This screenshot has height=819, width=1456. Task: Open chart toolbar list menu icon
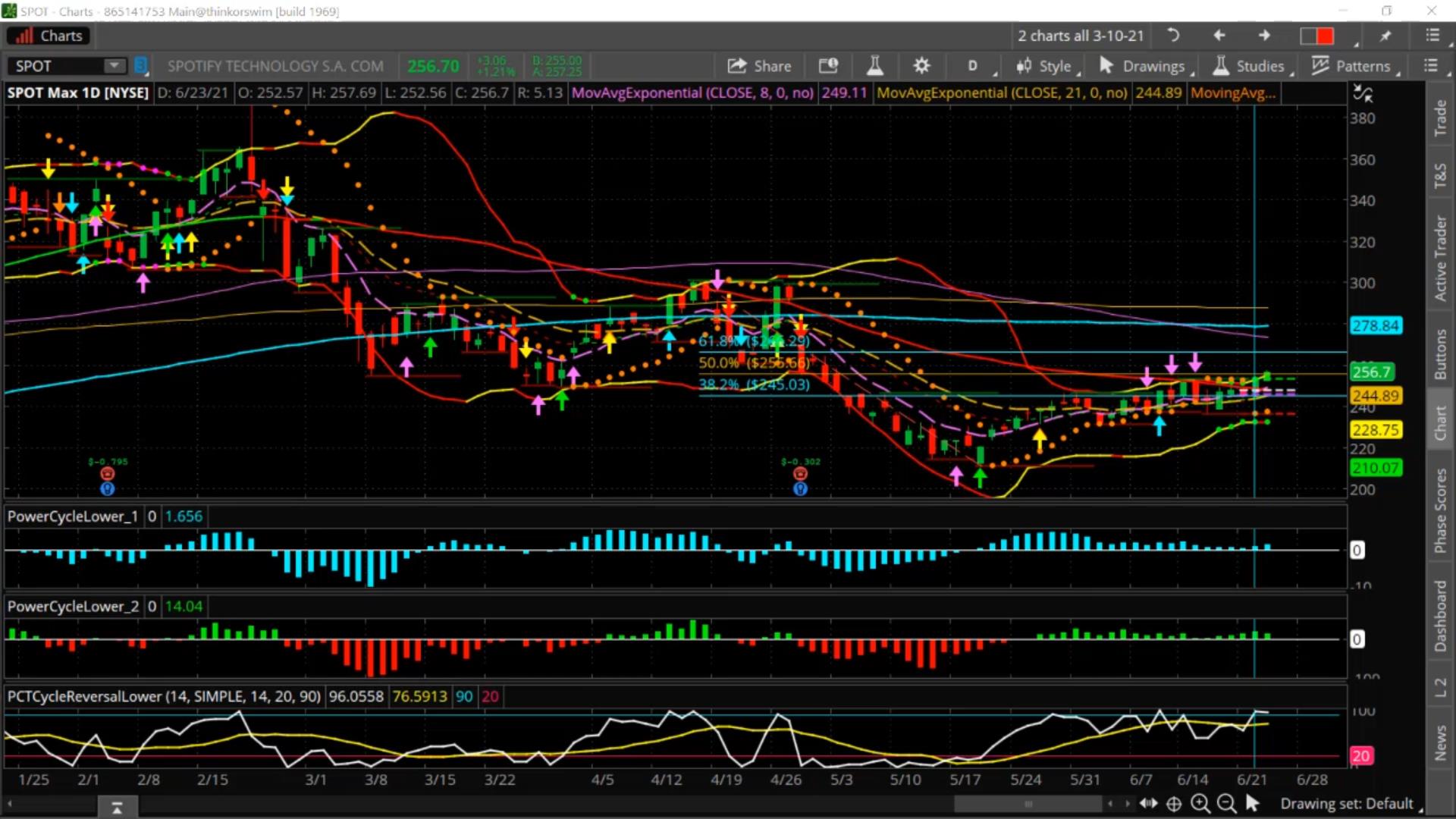pyautogui.click(x=1431, y=66)
